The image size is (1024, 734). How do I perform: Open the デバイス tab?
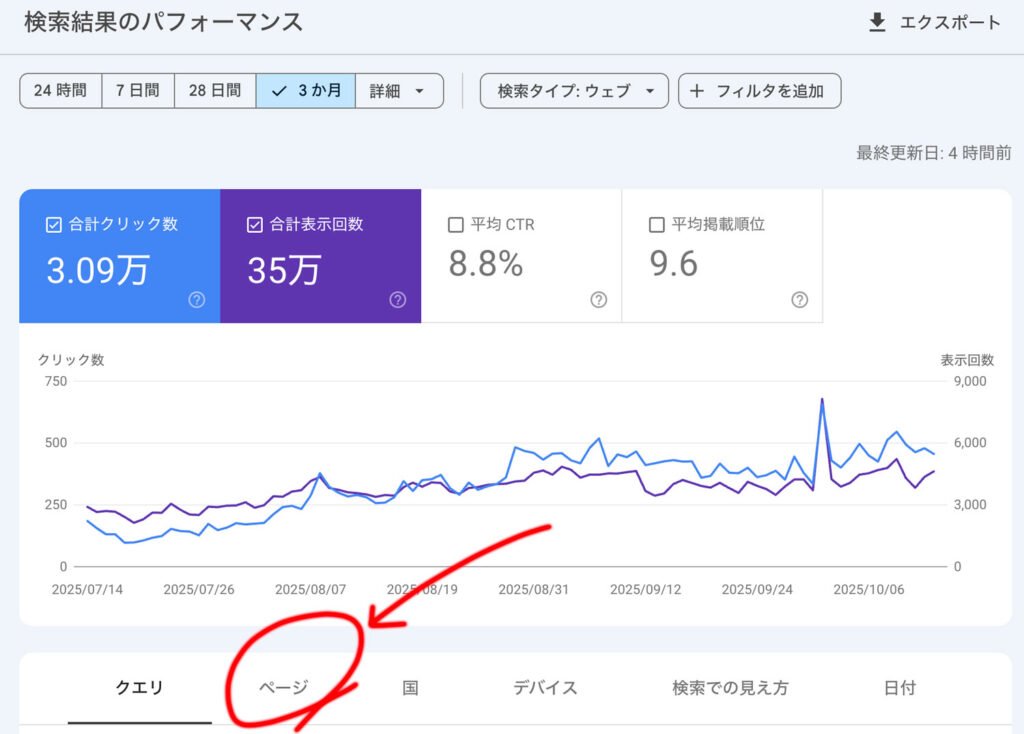pos(543,687)
